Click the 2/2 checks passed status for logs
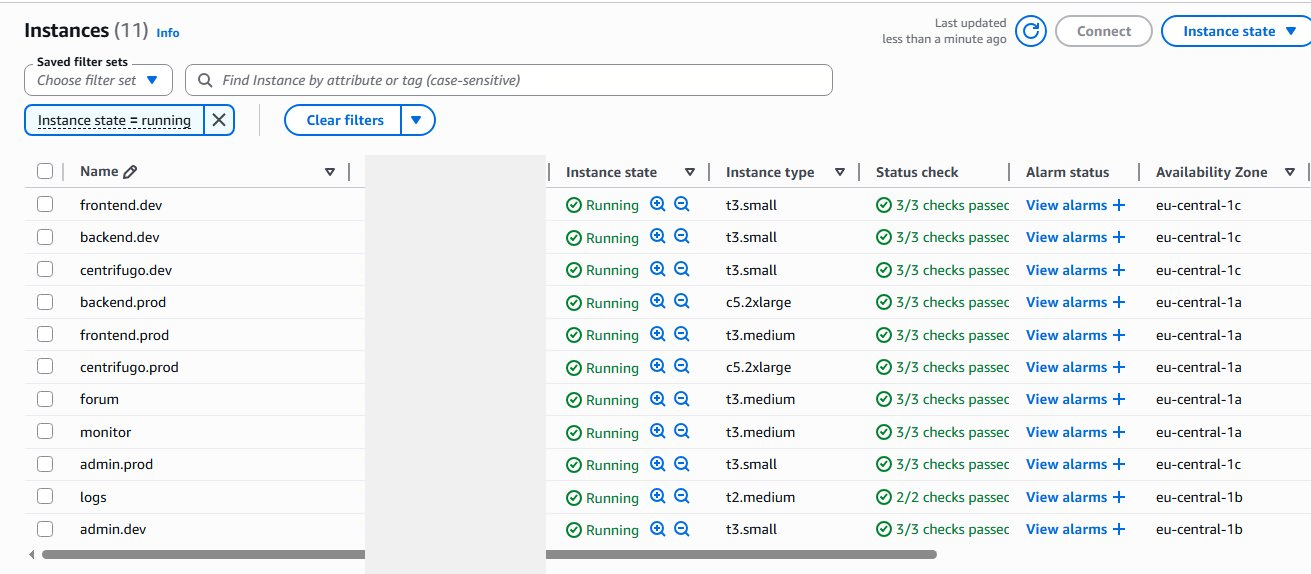1311x574 pixels. pyautogui.click(x=943, y=497)
